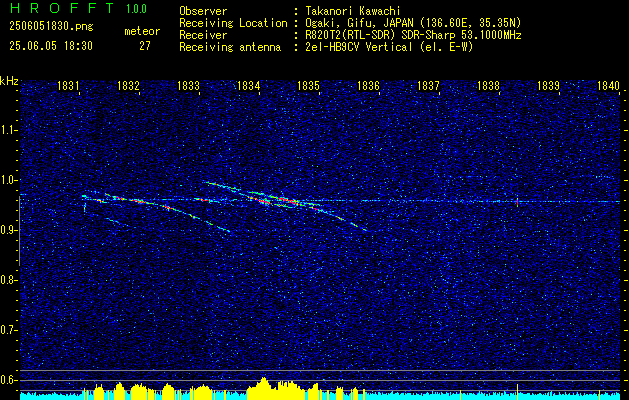Viewport: 629px width, 400px height.
Task: Click the 'Observer' field label
Action: coord(203,11)
